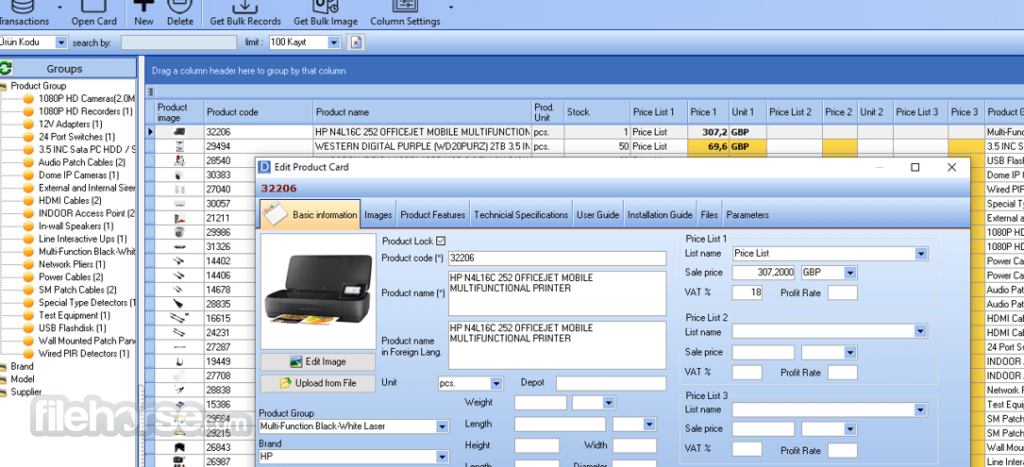The image size is (1024, 467).
Task: Click the product thumbnail in row 16615
Action: (x=180, y=319)
